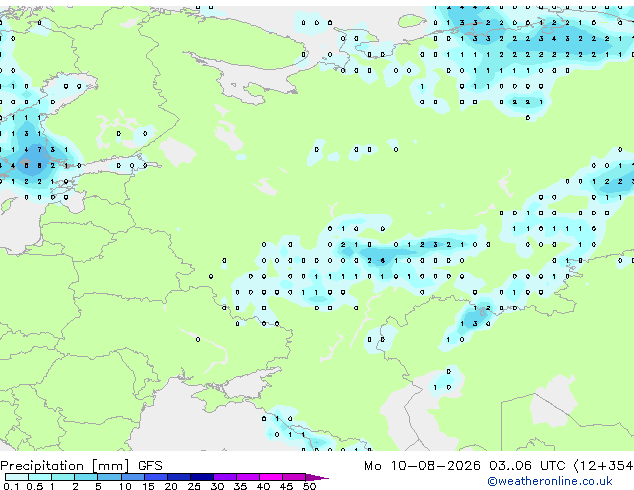Pick the legend swatch between 5 and 10

point(110,477)
